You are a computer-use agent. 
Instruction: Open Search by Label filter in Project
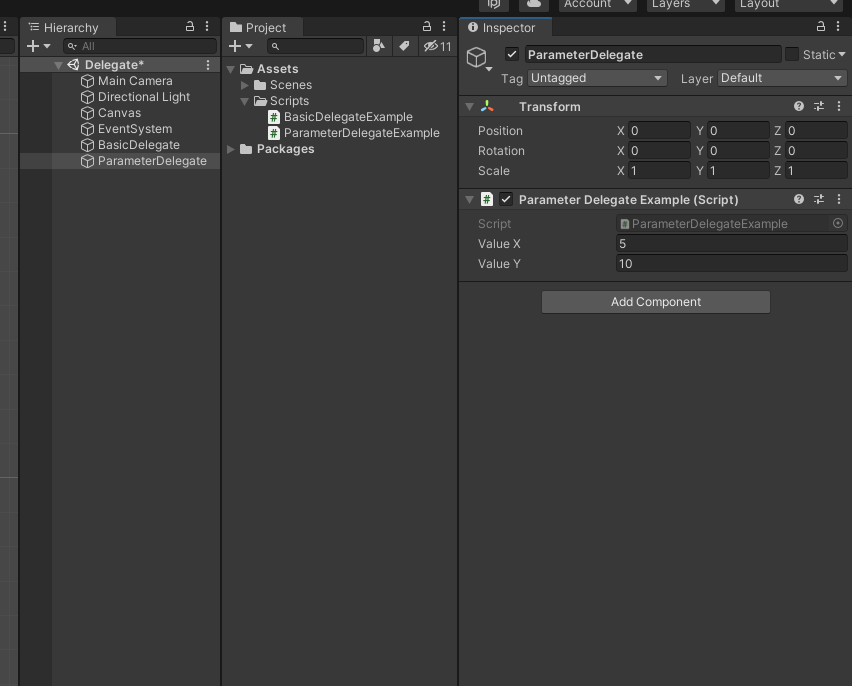404,46
